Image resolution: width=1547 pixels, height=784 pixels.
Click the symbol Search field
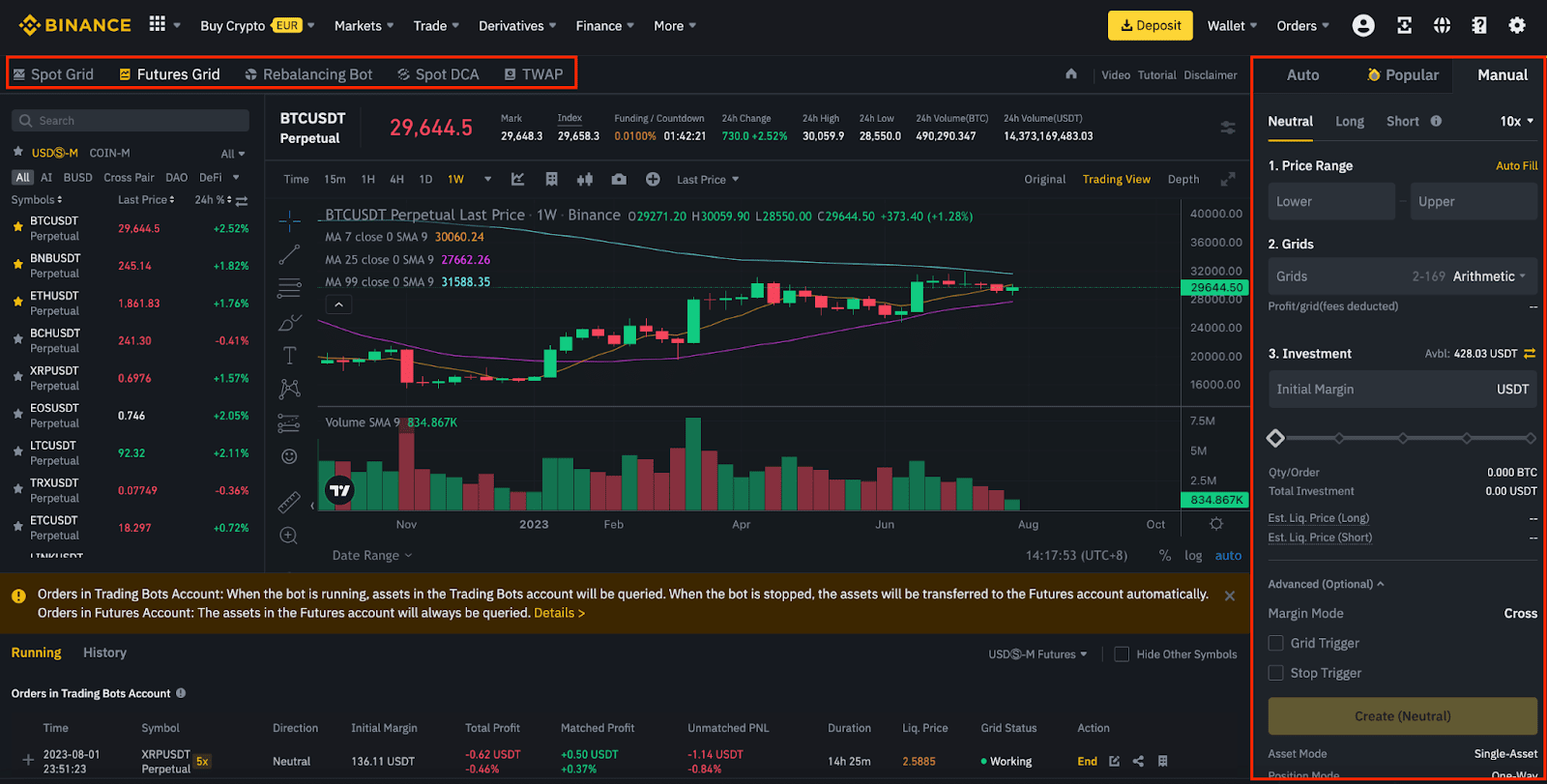click(x=131, y=121)
